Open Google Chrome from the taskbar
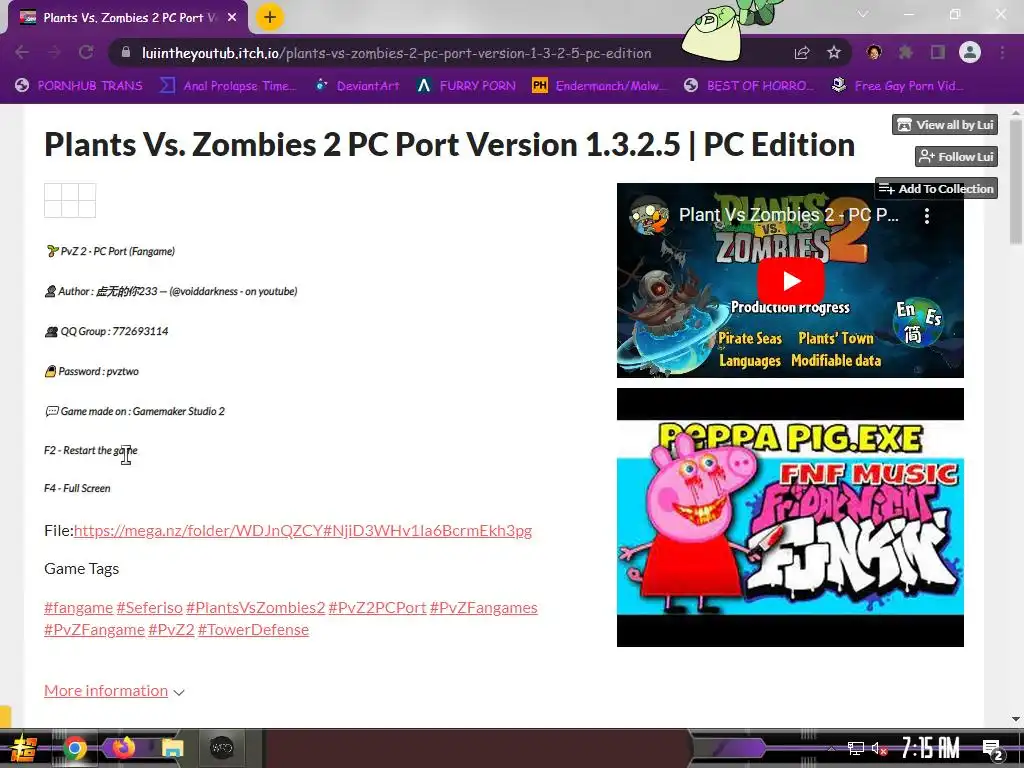The height and width of the screenshot is (768, 1024). coord(75,748)
